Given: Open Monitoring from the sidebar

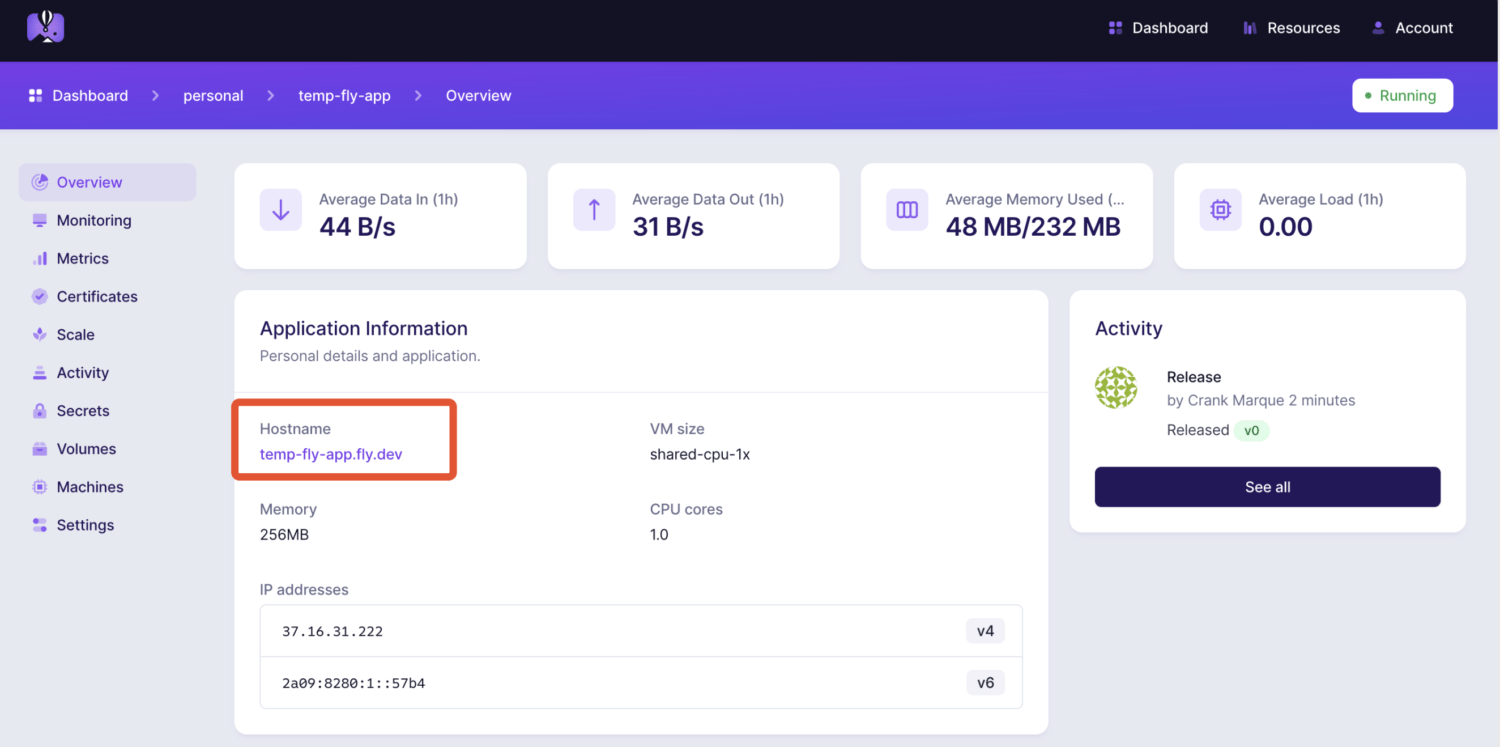Looking at the screenshot, I should click(x=93, y=220).
